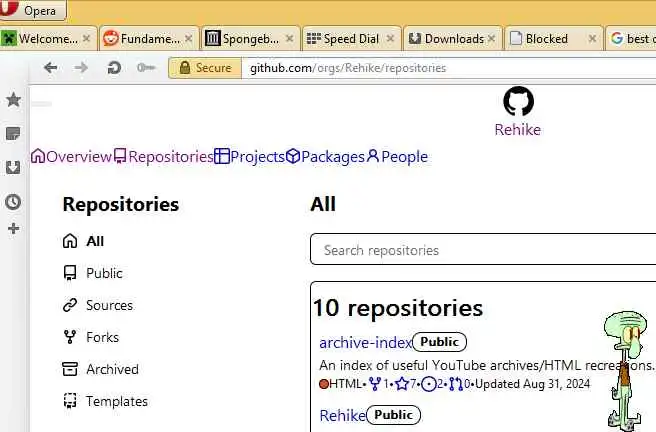The image size is (656, 432).
Task: Go back with the back arrow
Action: (51, 67)
